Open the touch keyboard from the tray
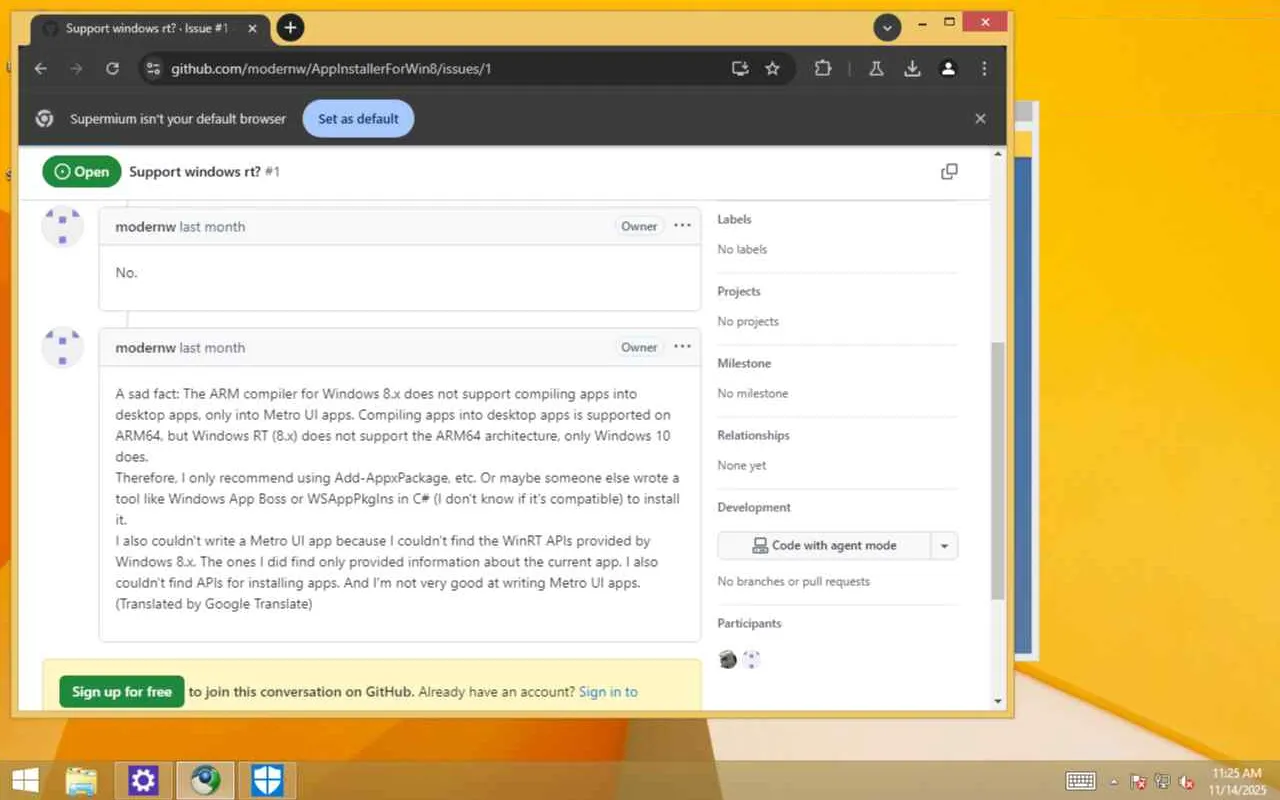Screen dimensions: 1280x800 point(1081,781)
